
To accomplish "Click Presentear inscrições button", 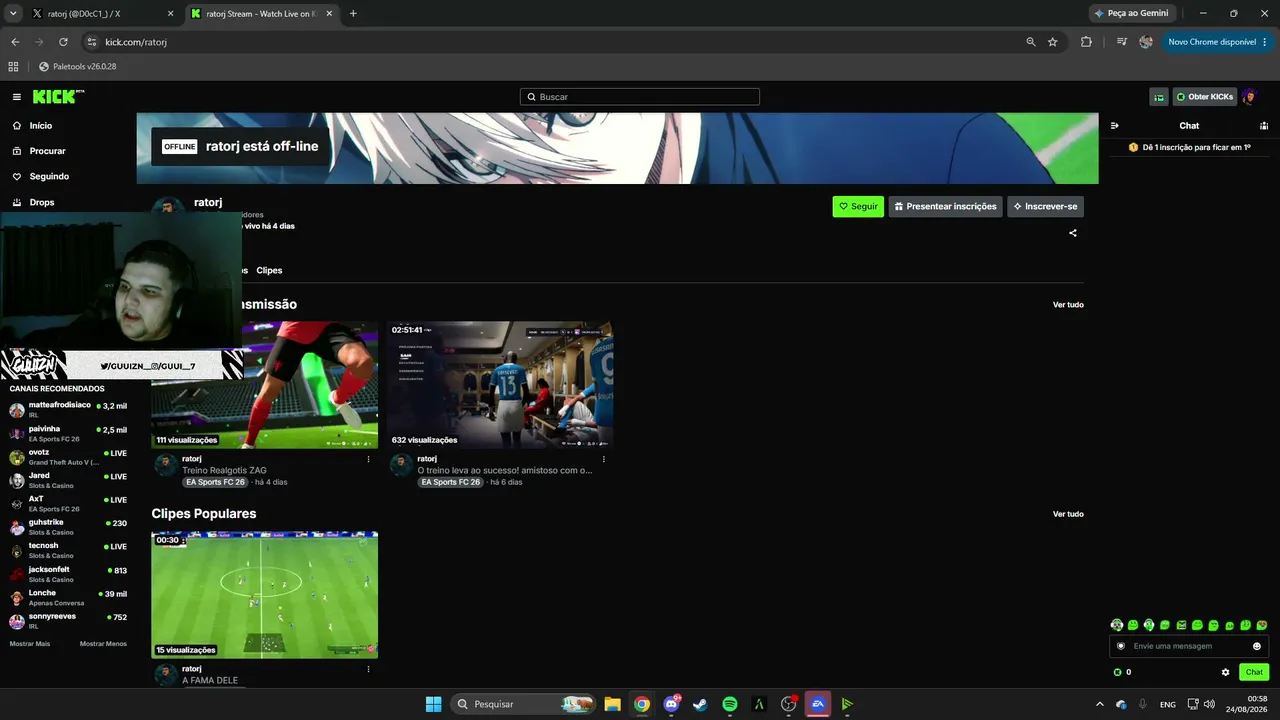I will pyautogui.click(x=946, y=207).
